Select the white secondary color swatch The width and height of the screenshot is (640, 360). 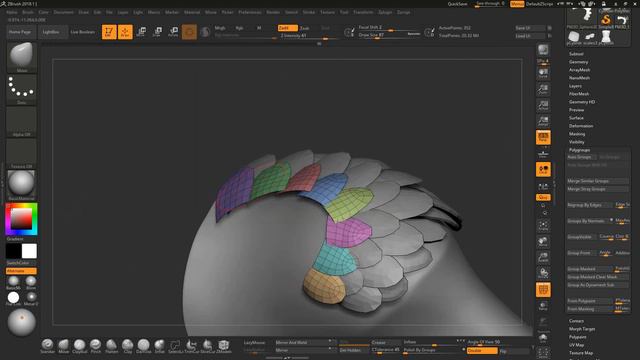(29, 251)
